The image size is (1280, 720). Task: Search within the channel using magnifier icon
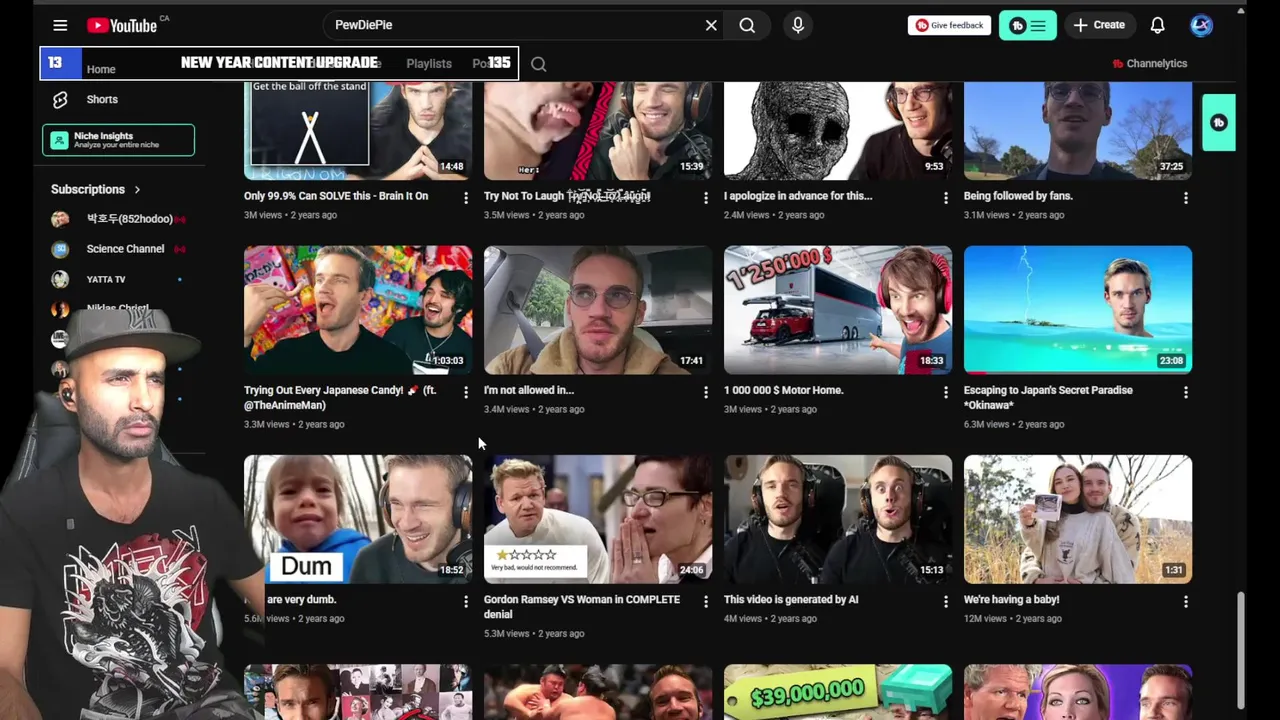point(538,65)
